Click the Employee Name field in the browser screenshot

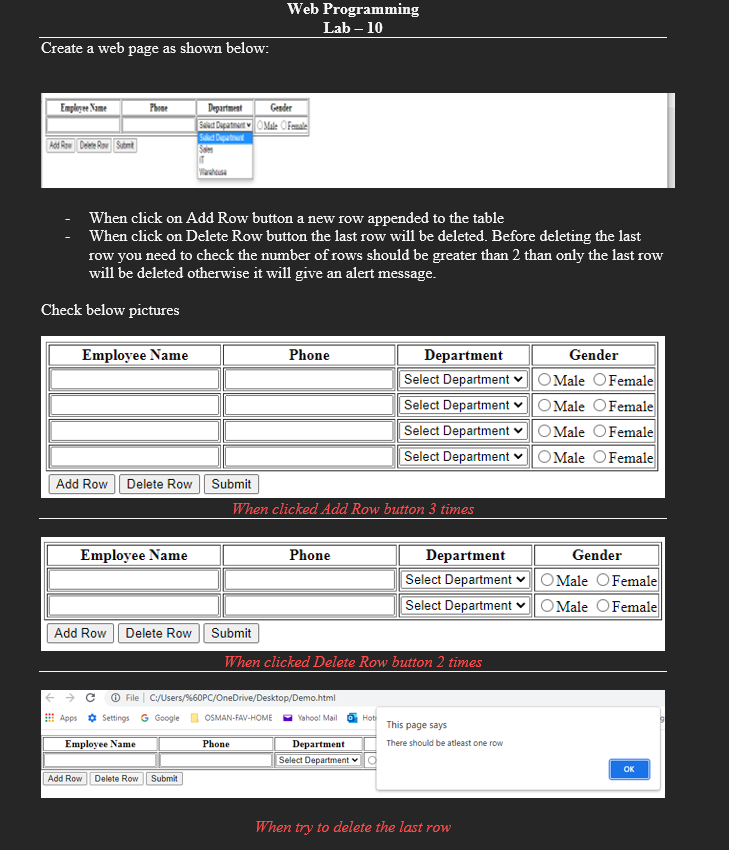(x=100, y=760)
